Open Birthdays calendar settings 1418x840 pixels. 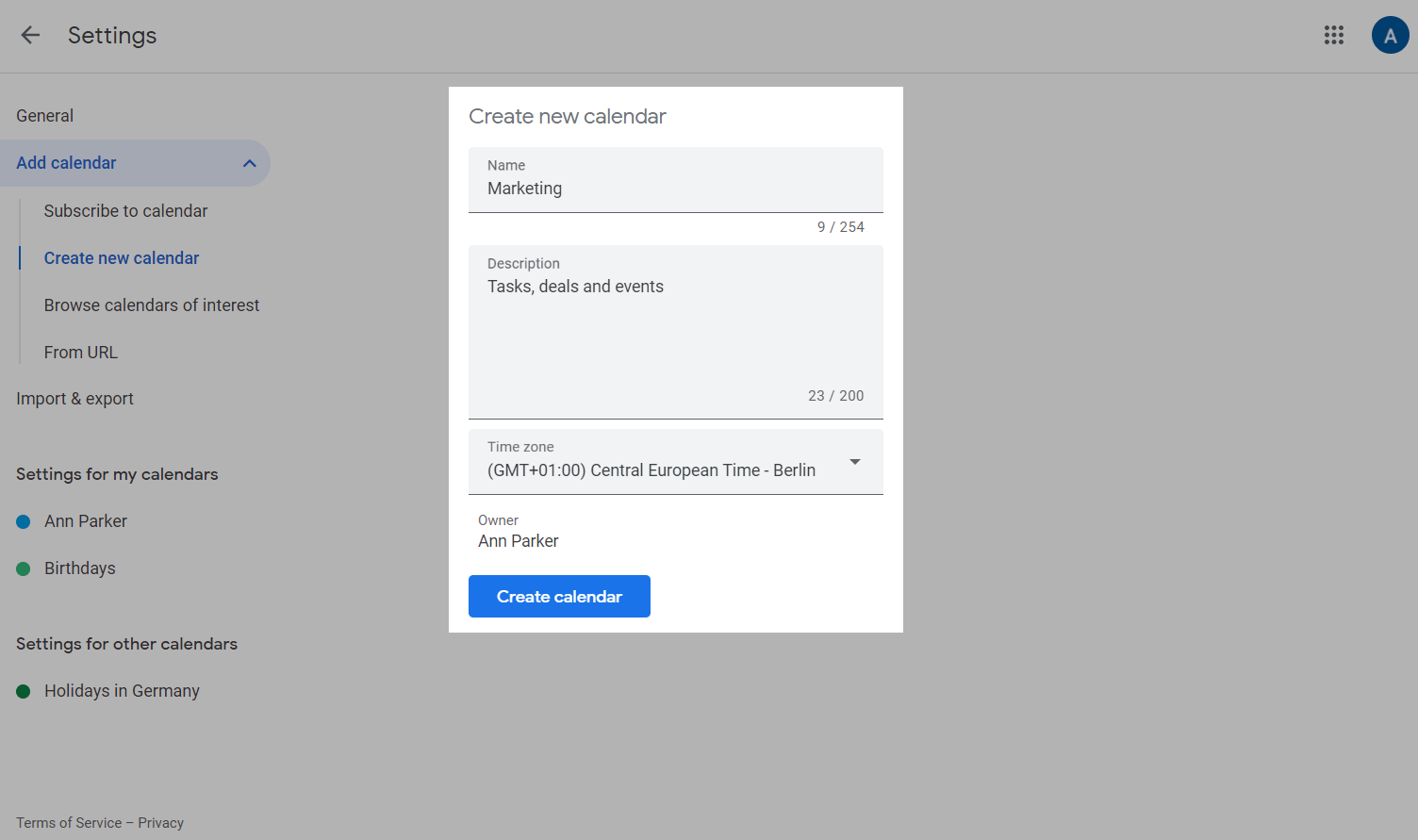[x=80, y=568]
